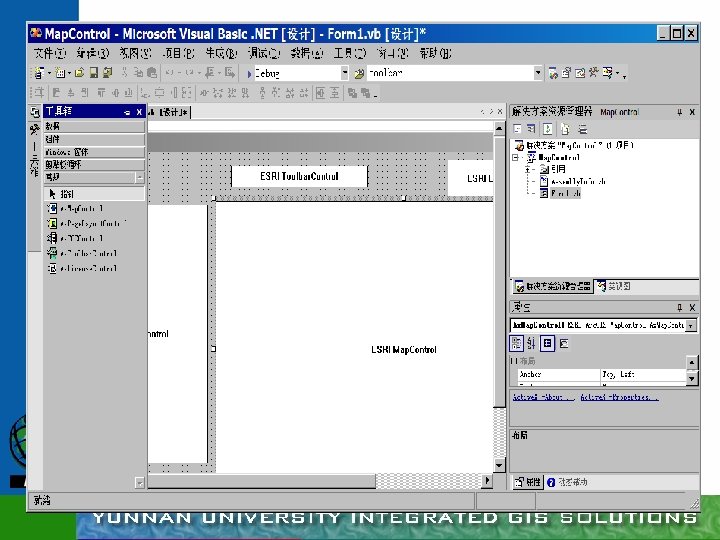Click the Copy toolbar icon
Image resolution: width=720 pixels, height=540 pixels.
138,73
